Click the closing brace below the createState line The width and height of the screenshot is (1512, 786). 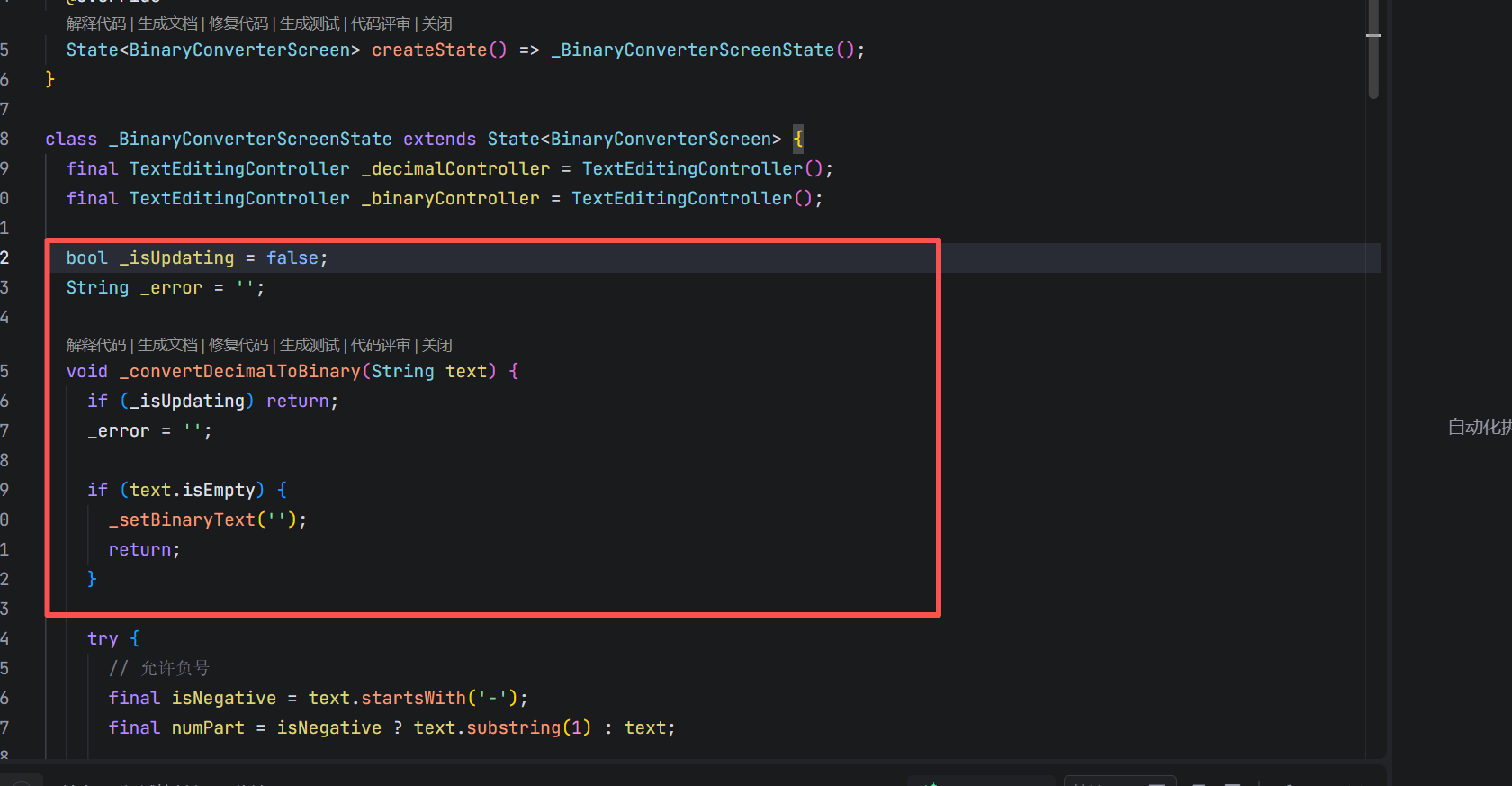pos(50,79)
